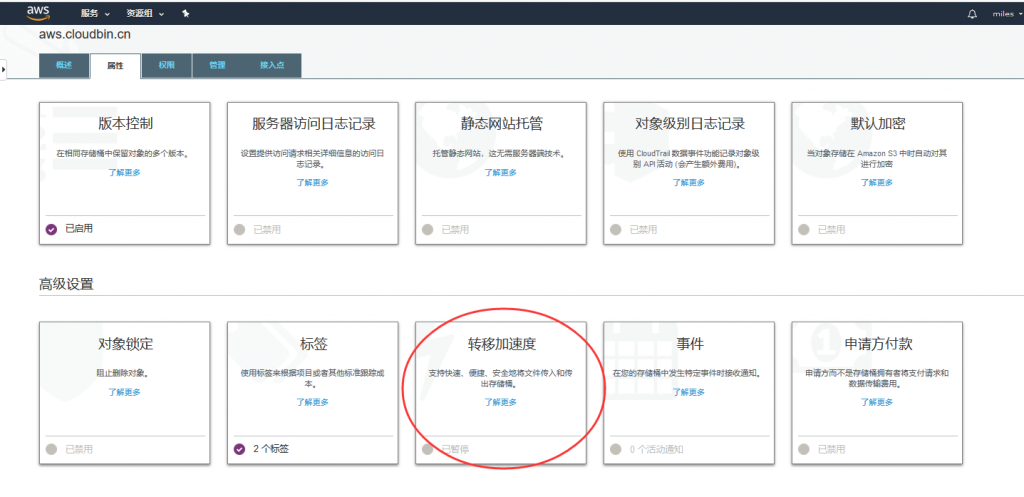1024x497 pixels.
Task: Click 了解更多 under 事件
Action: click(x=689, y=392)
